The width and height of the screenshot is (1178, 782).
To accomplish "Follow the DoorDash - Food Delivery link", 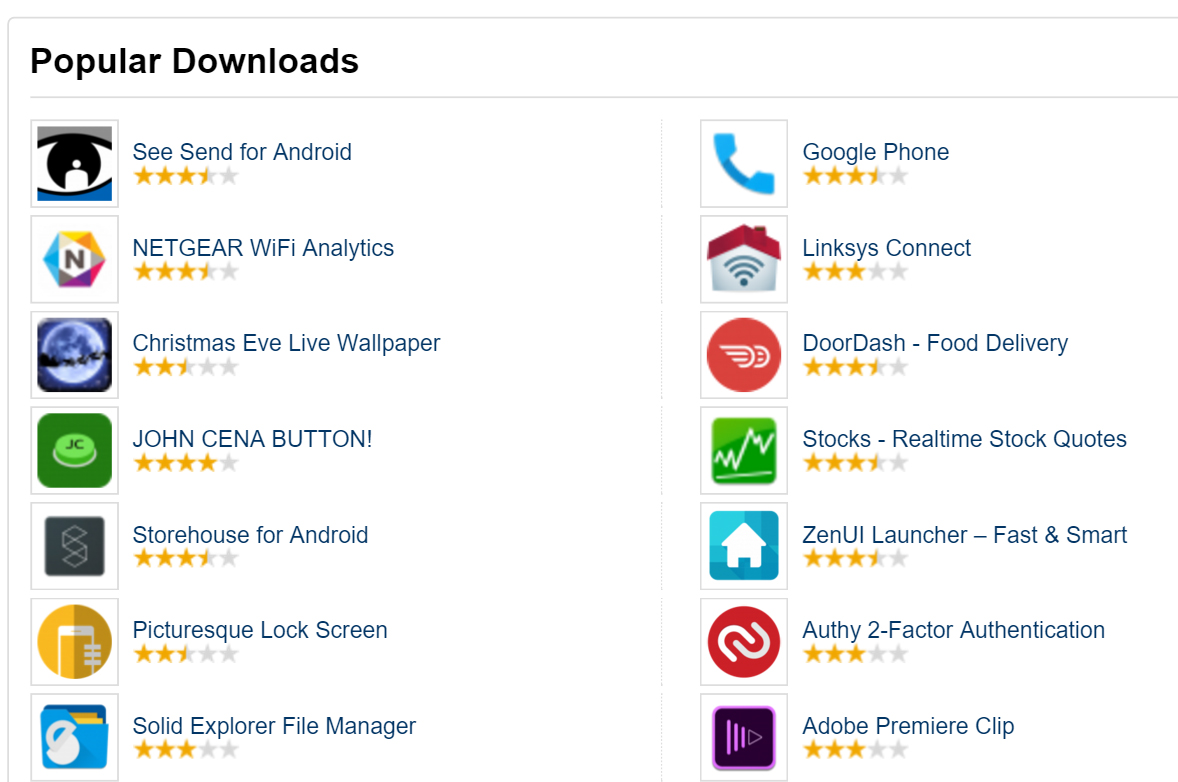I will pyautogui.click(x=935, y=343).
